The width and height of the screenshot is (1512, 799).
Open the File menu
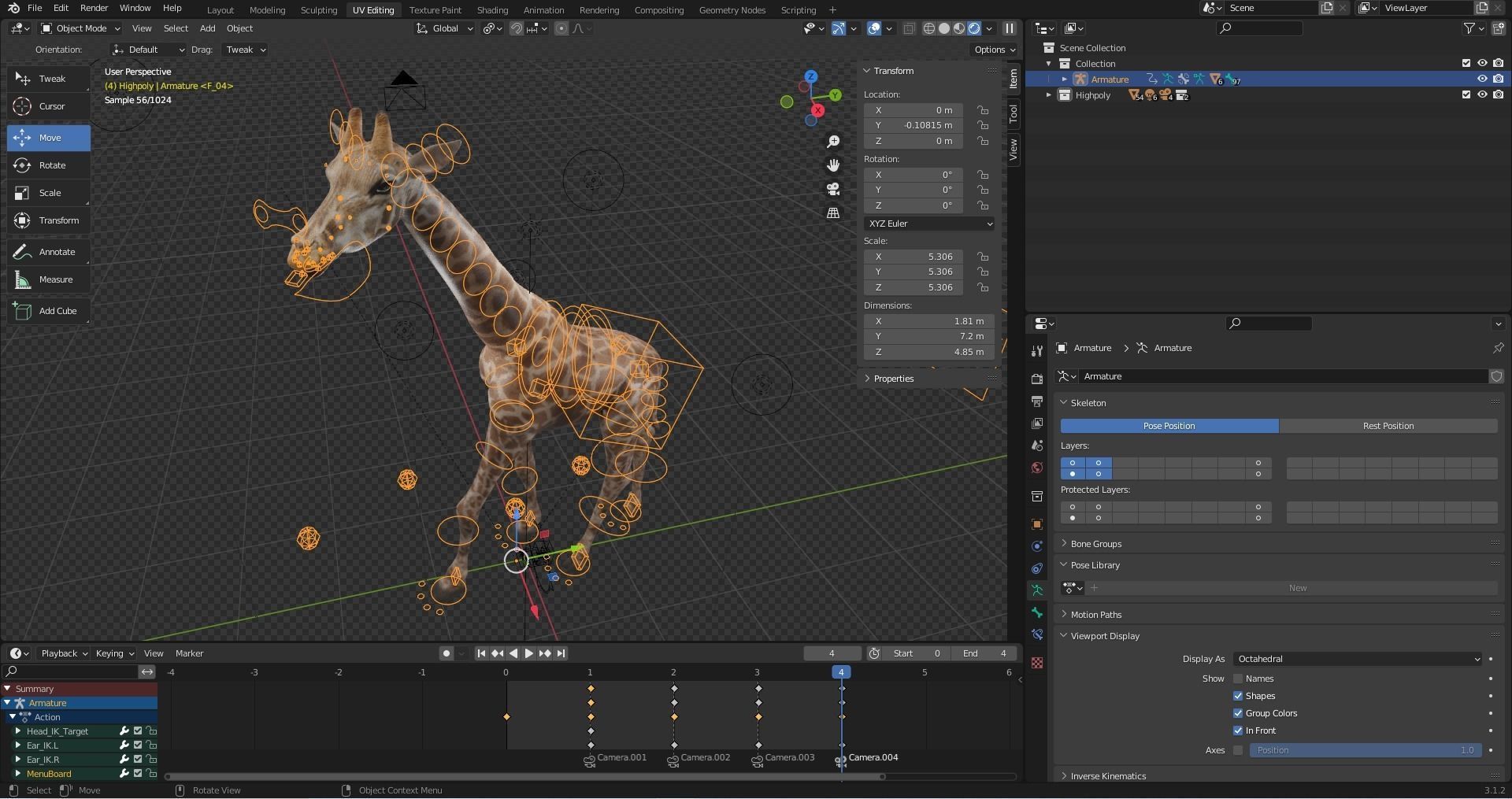tap(35, 8)
